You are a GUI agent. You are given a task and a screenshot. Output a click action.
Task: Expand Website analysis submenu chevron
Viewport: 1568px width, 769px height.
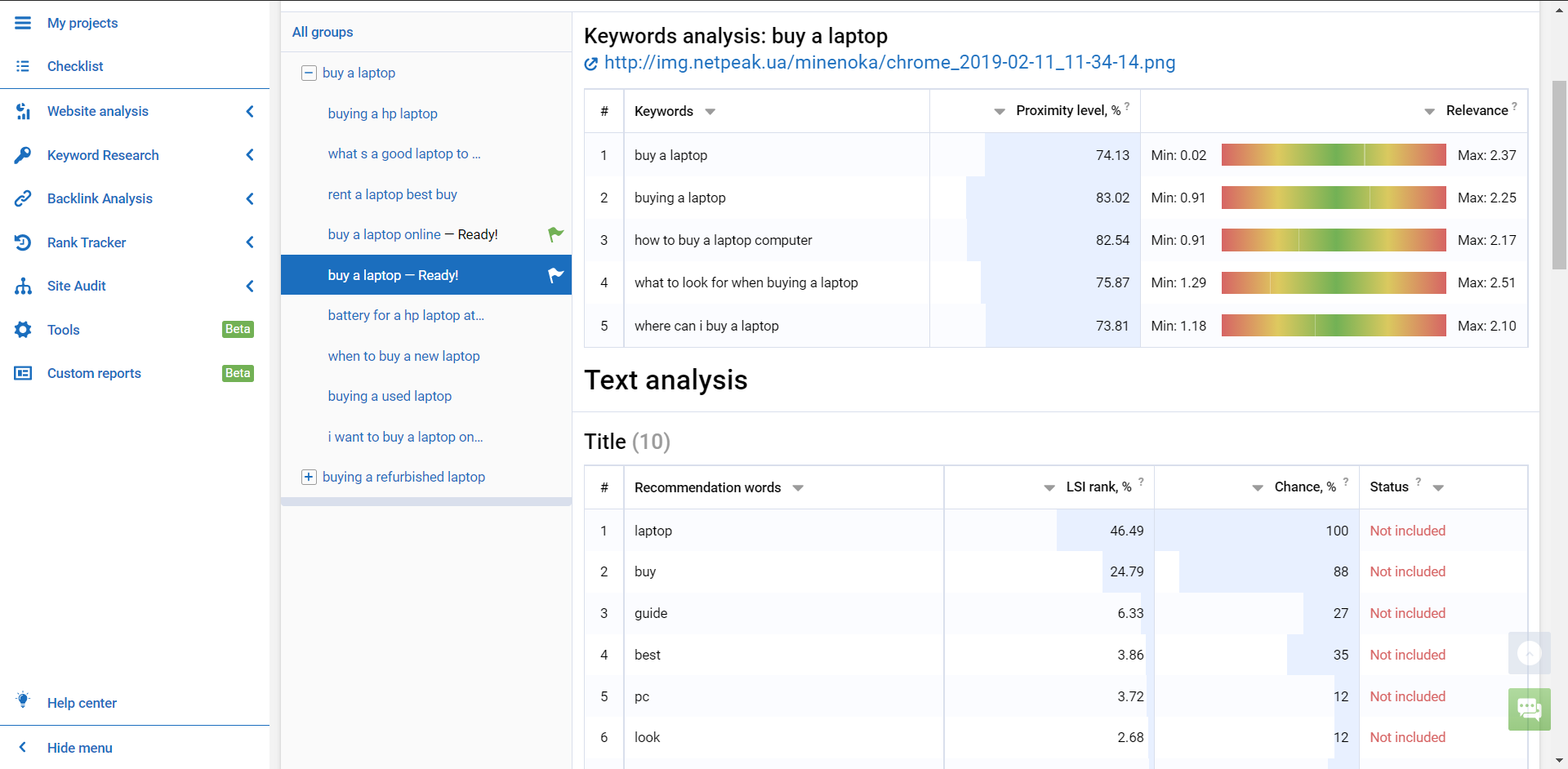(x=250, y=111)
